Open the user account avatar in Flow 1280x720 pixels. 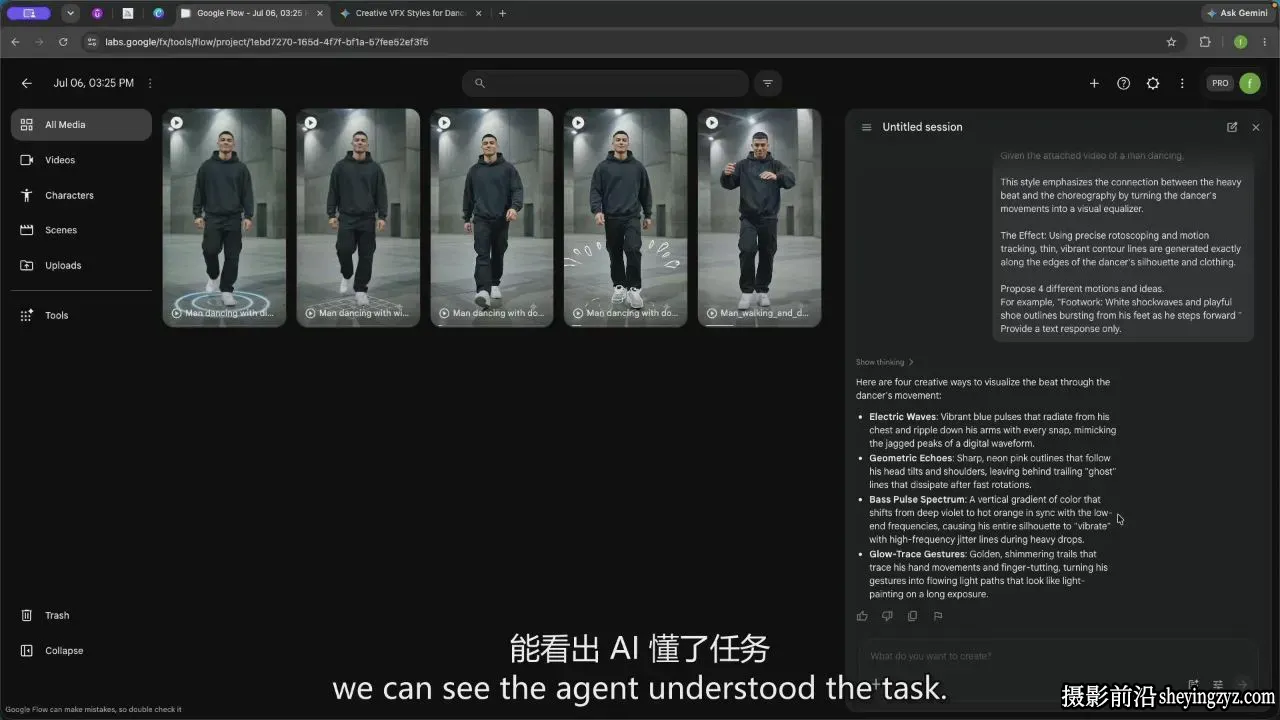(x=1250, y=83)
